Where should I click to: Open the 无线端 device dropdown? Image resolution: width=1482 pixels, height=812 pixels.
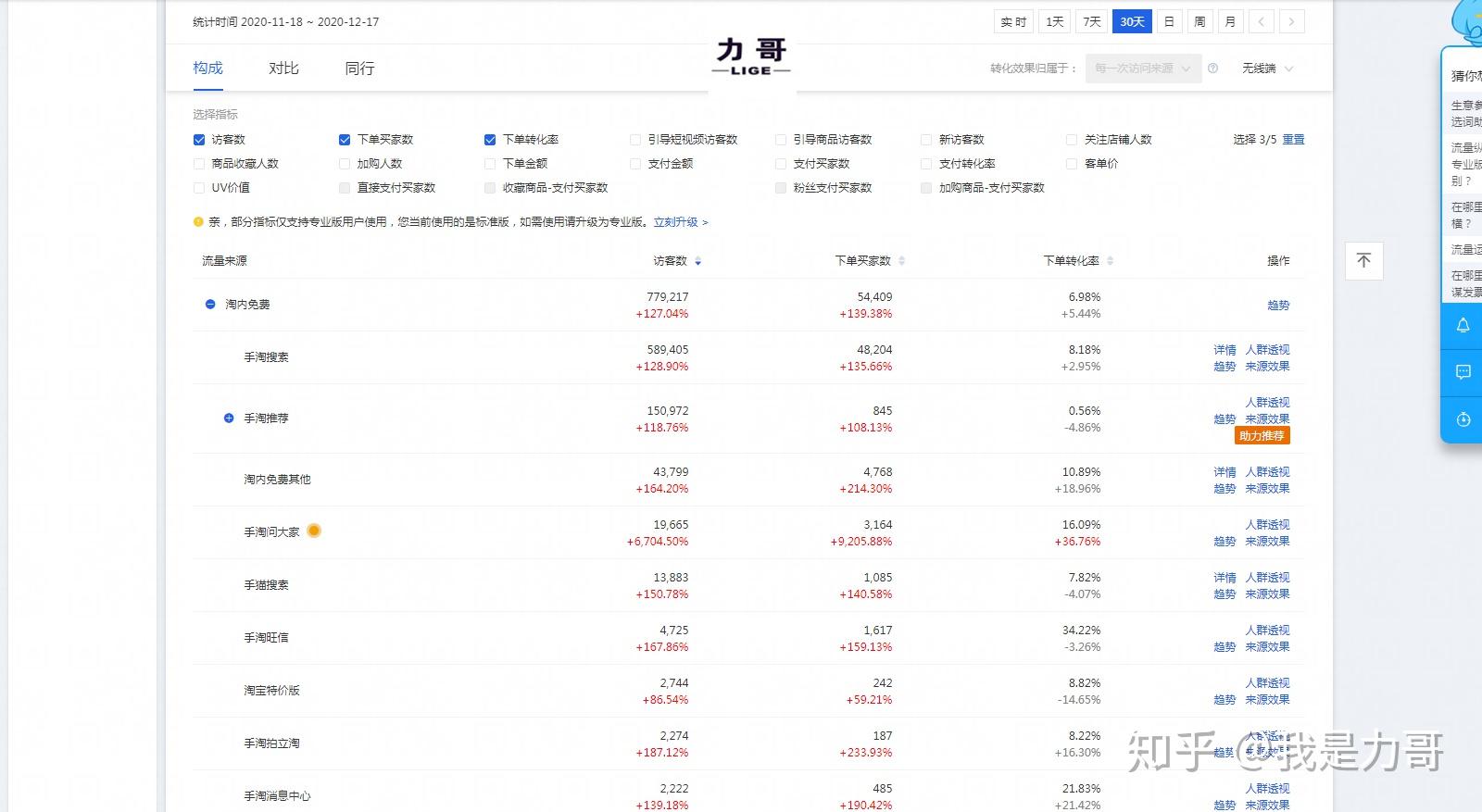pos(1267,69)
